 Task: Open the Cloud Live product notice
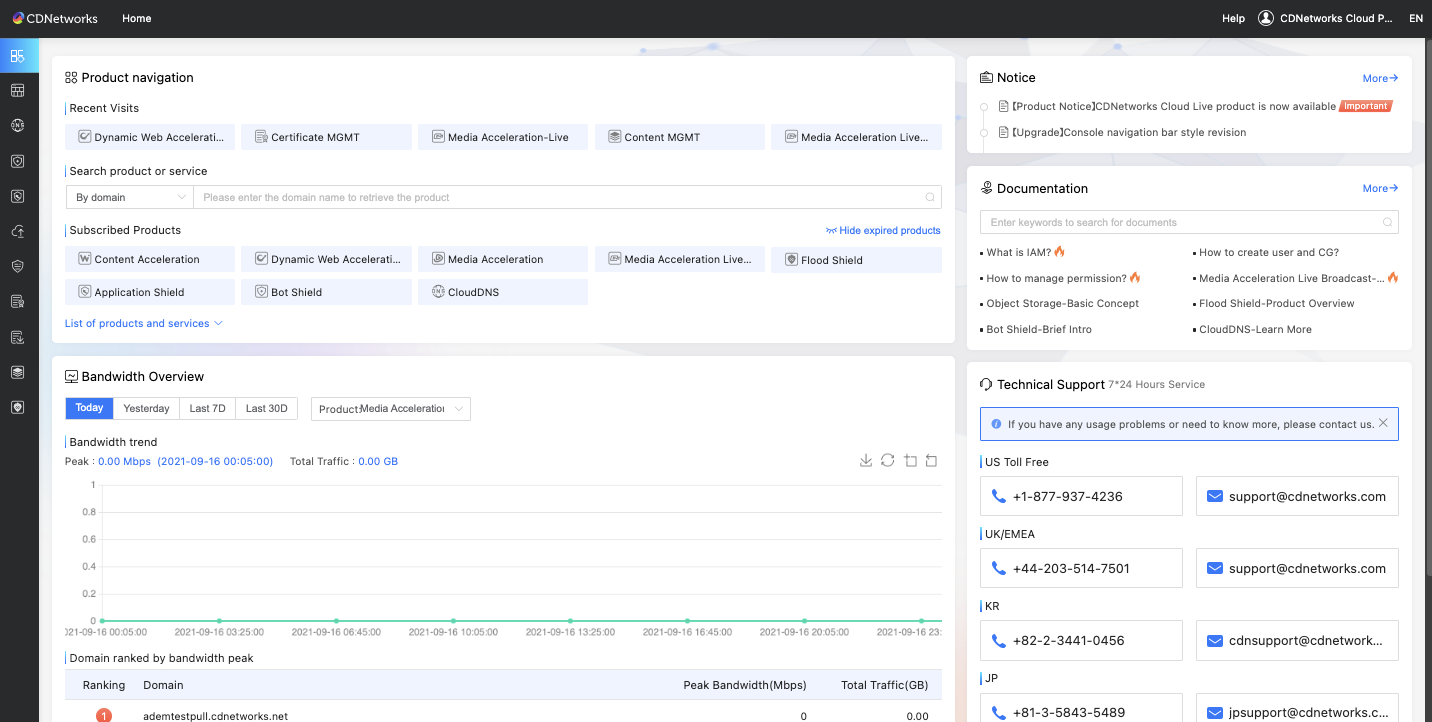tap(1173, 106)
